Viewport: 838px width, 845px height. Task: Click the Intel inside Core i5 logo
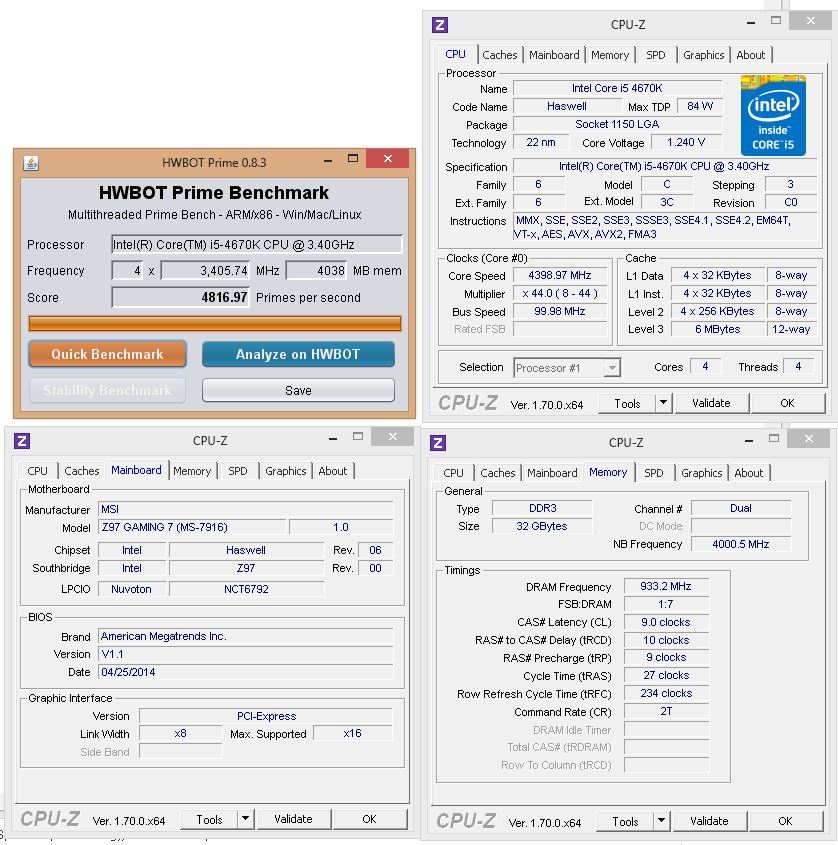pos(773,115)
